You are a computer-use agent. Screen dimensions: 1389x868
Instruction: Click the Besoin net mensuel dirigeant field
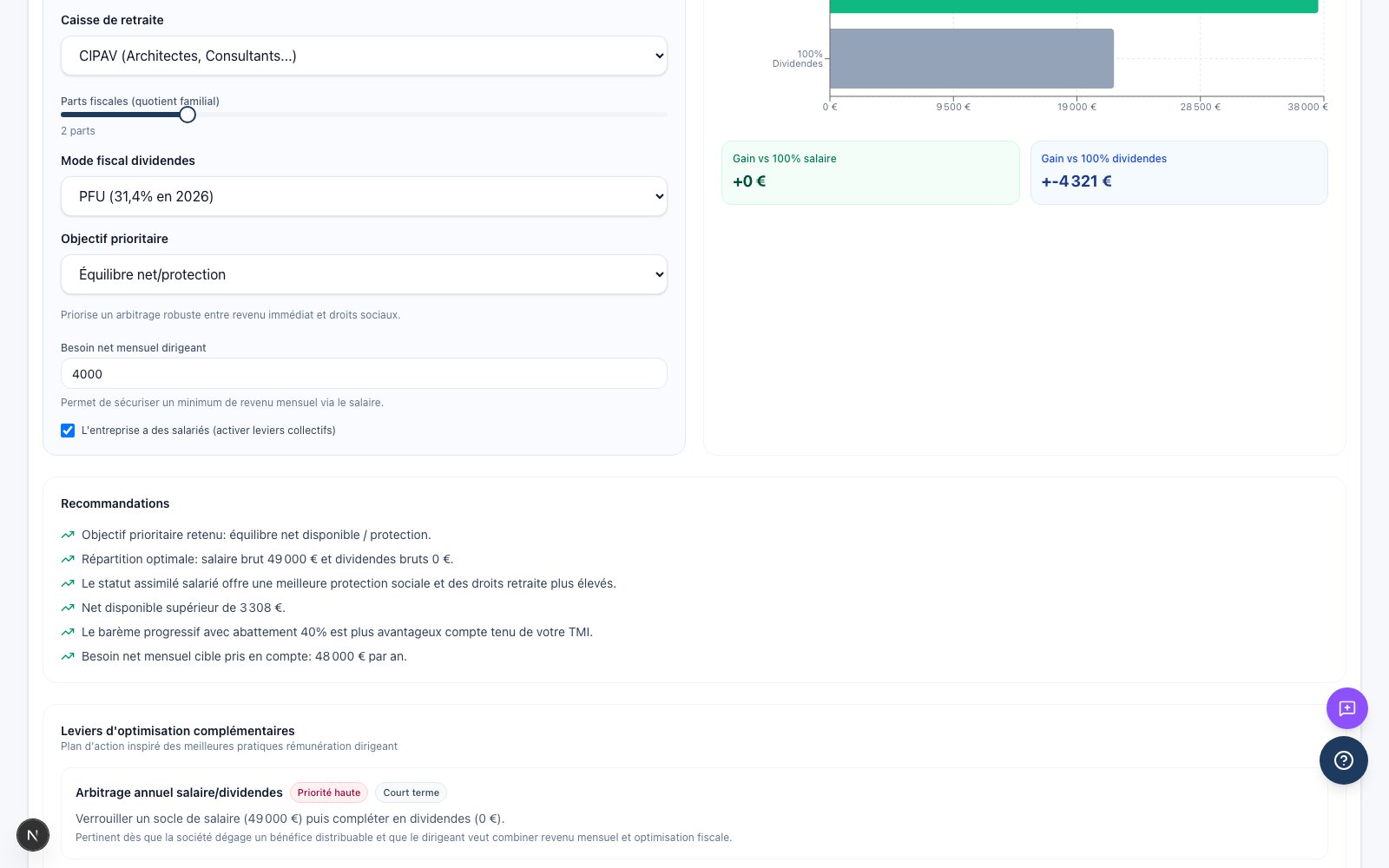364,373
